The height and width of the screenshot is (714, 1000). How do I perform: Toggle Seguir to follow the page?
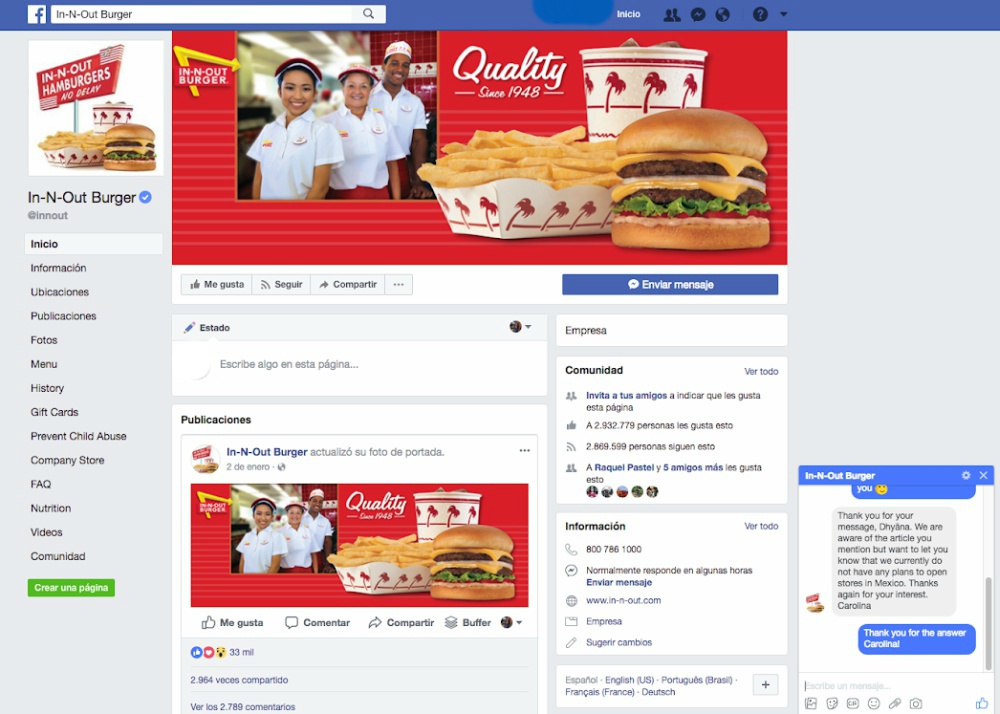tap(281, 284)
